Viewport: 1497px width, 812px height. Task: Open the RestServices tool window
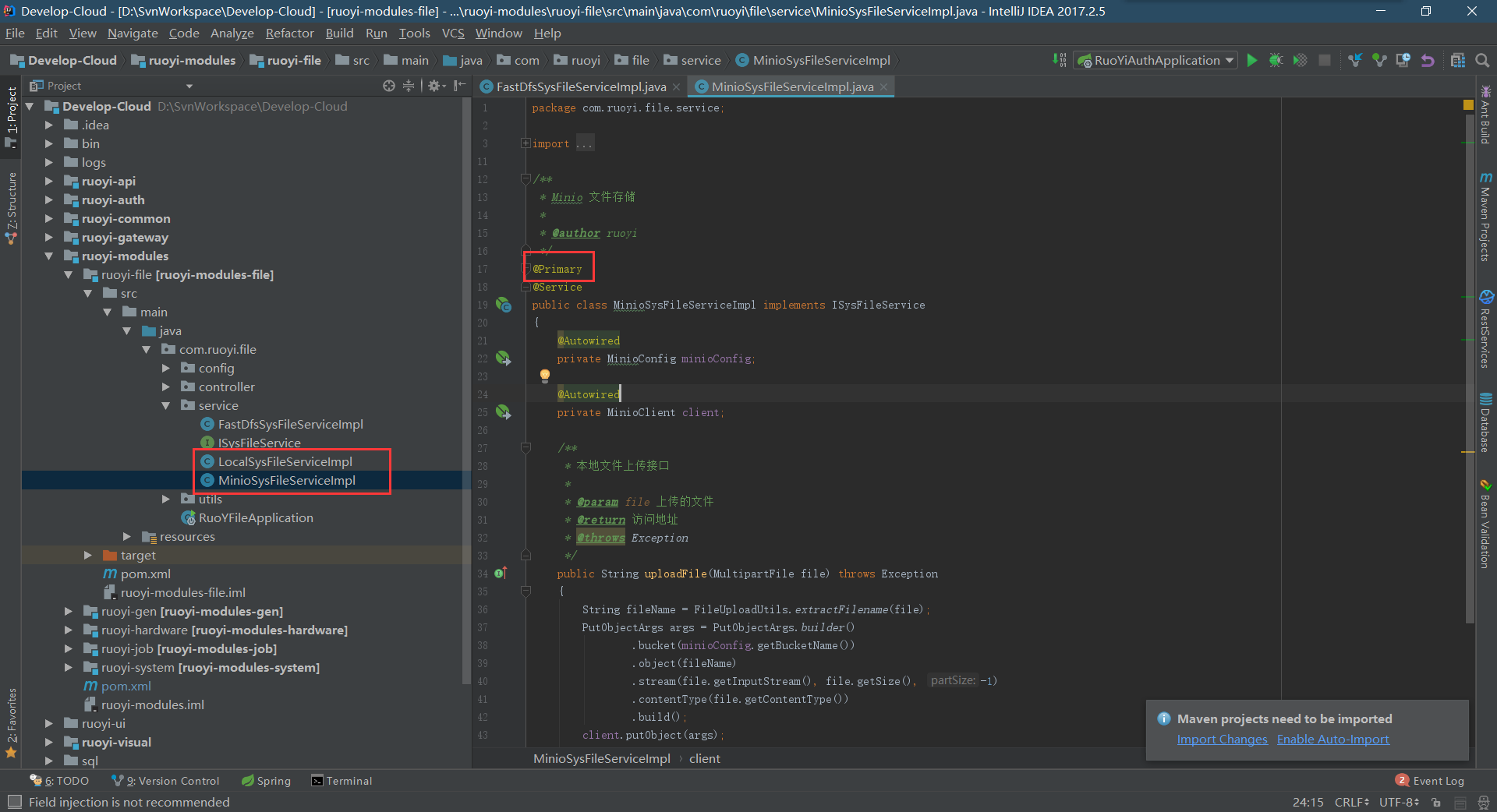(x=1486, y=329)
